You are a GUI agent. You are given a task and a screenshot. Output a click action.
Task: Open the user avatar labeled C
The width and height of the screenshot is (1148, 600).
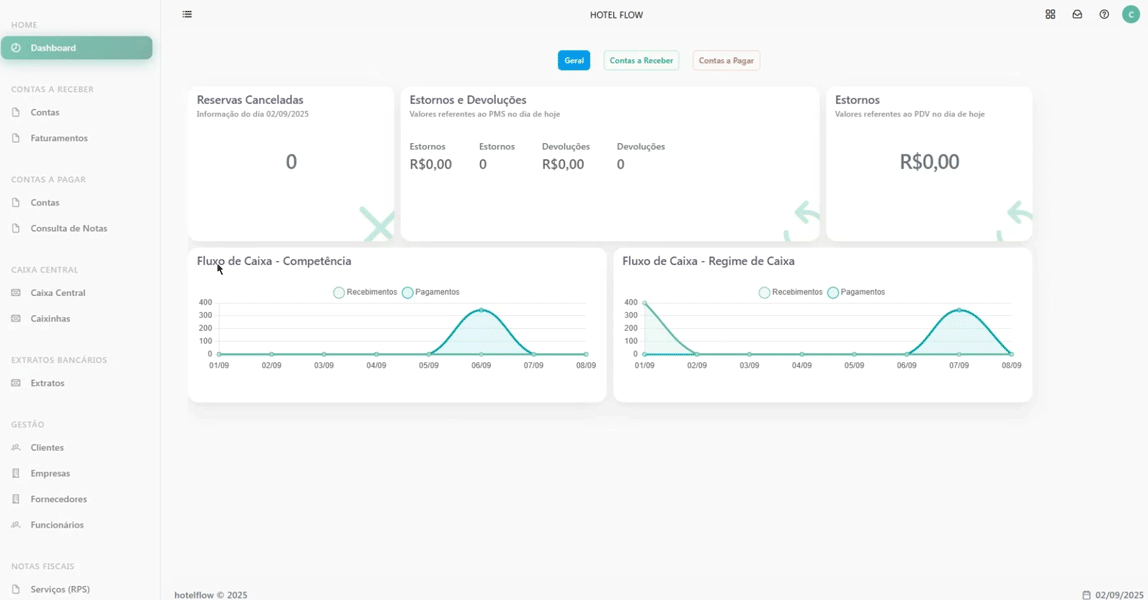pyautogui.click(x=1131, y=15)
